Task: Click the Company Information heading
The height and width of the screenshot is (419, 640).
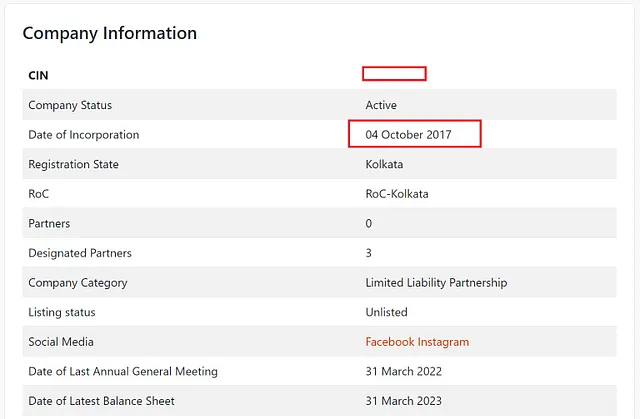Action: 109,33
